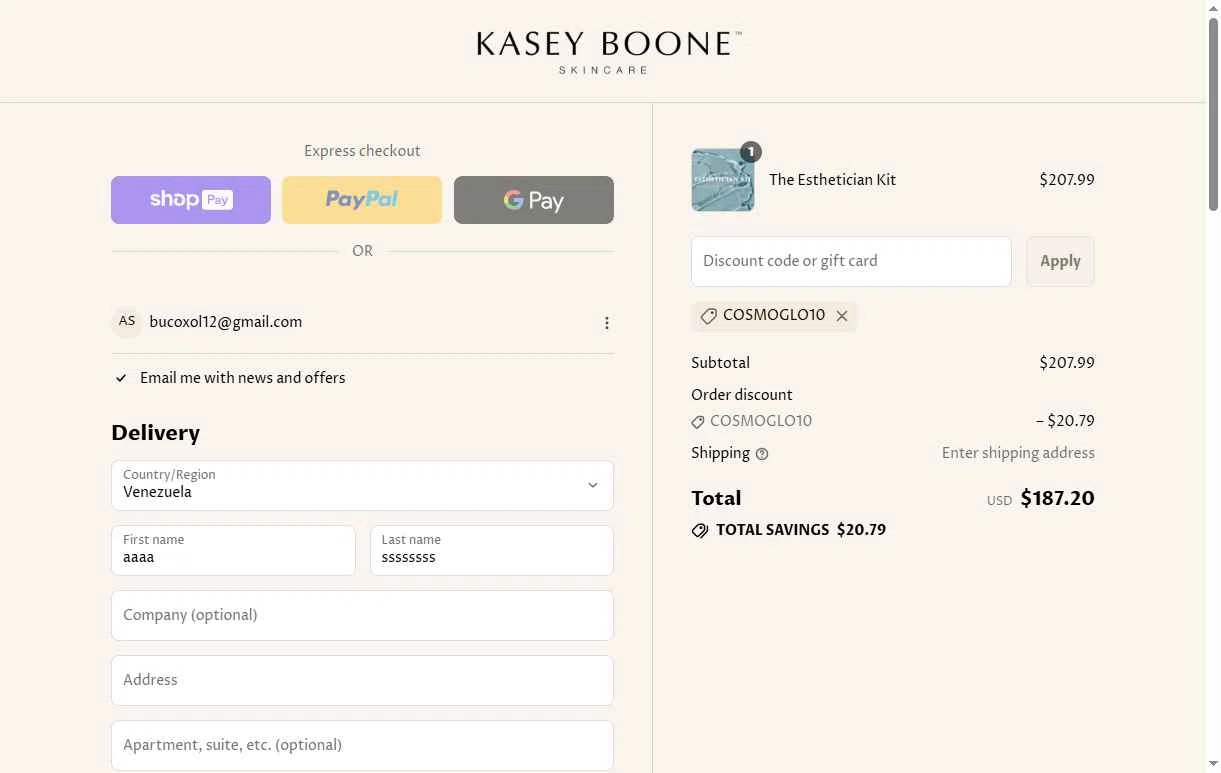Open the Kasey Boone Skincare logo link
This screenshot has width=1221, height=773.
click(x=609, y=52)
